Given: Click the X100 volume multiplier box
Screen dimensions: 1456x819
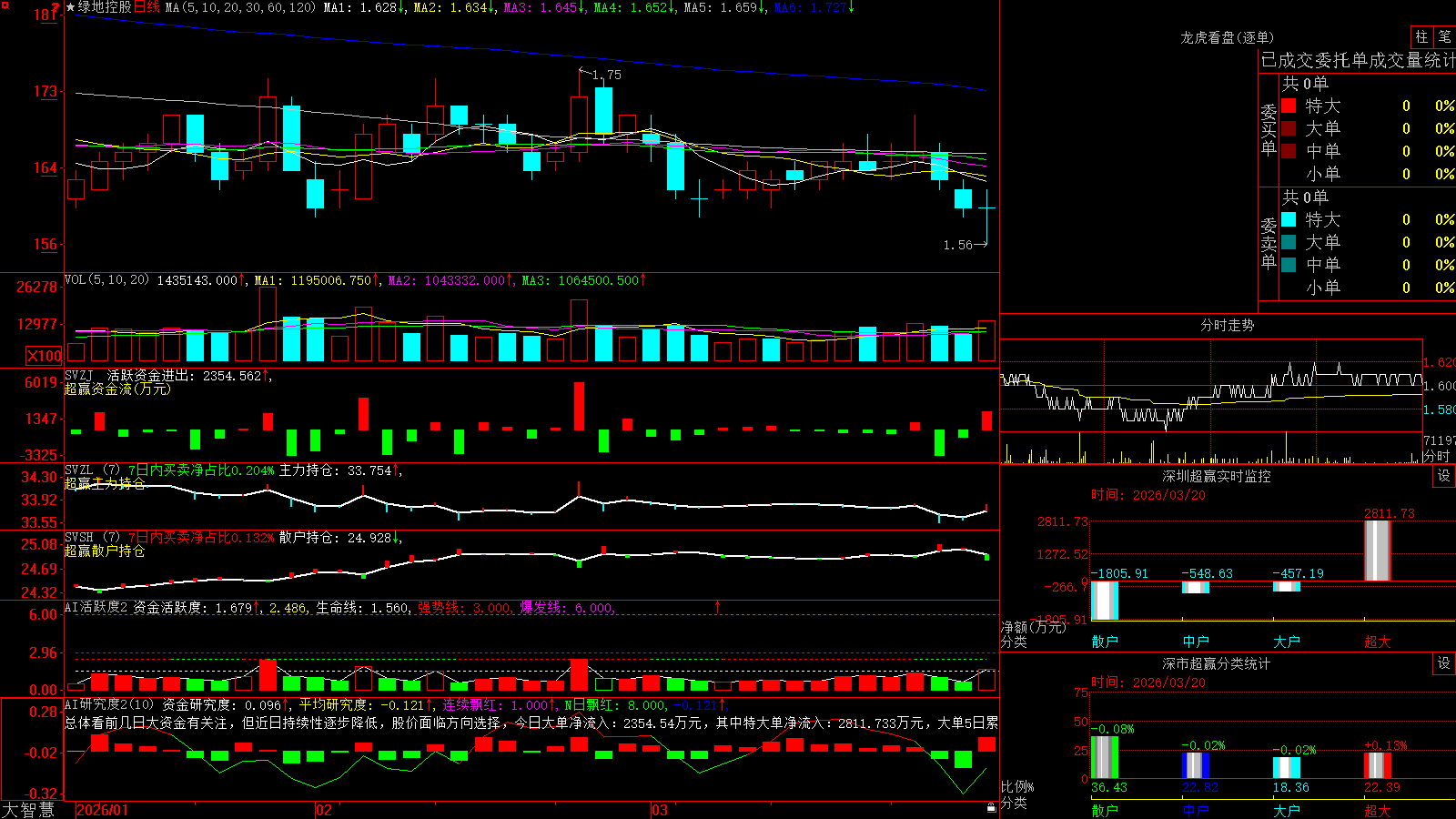Looking at the screenshot, I should pyautogui.click(x=45, y=356).
